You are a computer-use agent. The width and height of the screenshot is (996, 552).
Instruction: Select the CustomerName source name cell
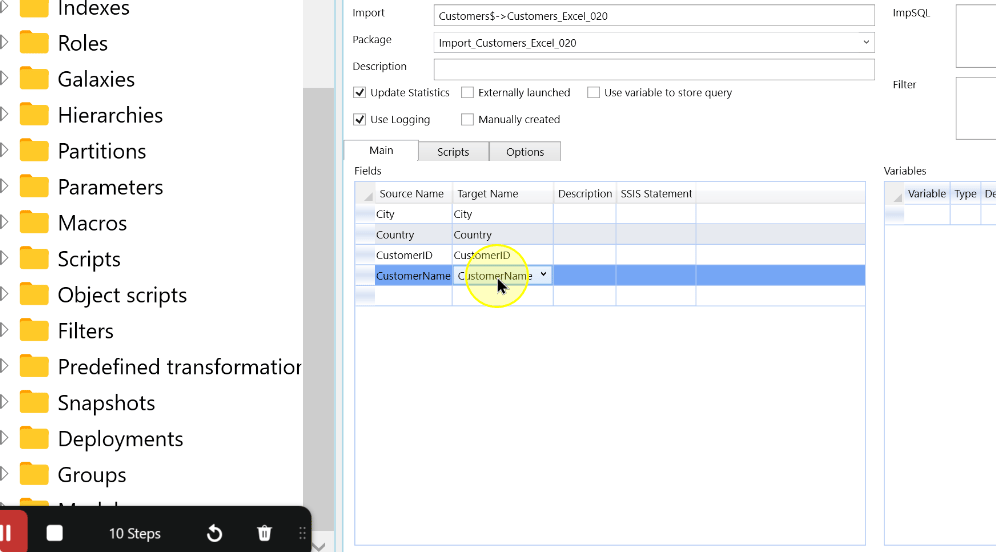(x=413, y=276)
